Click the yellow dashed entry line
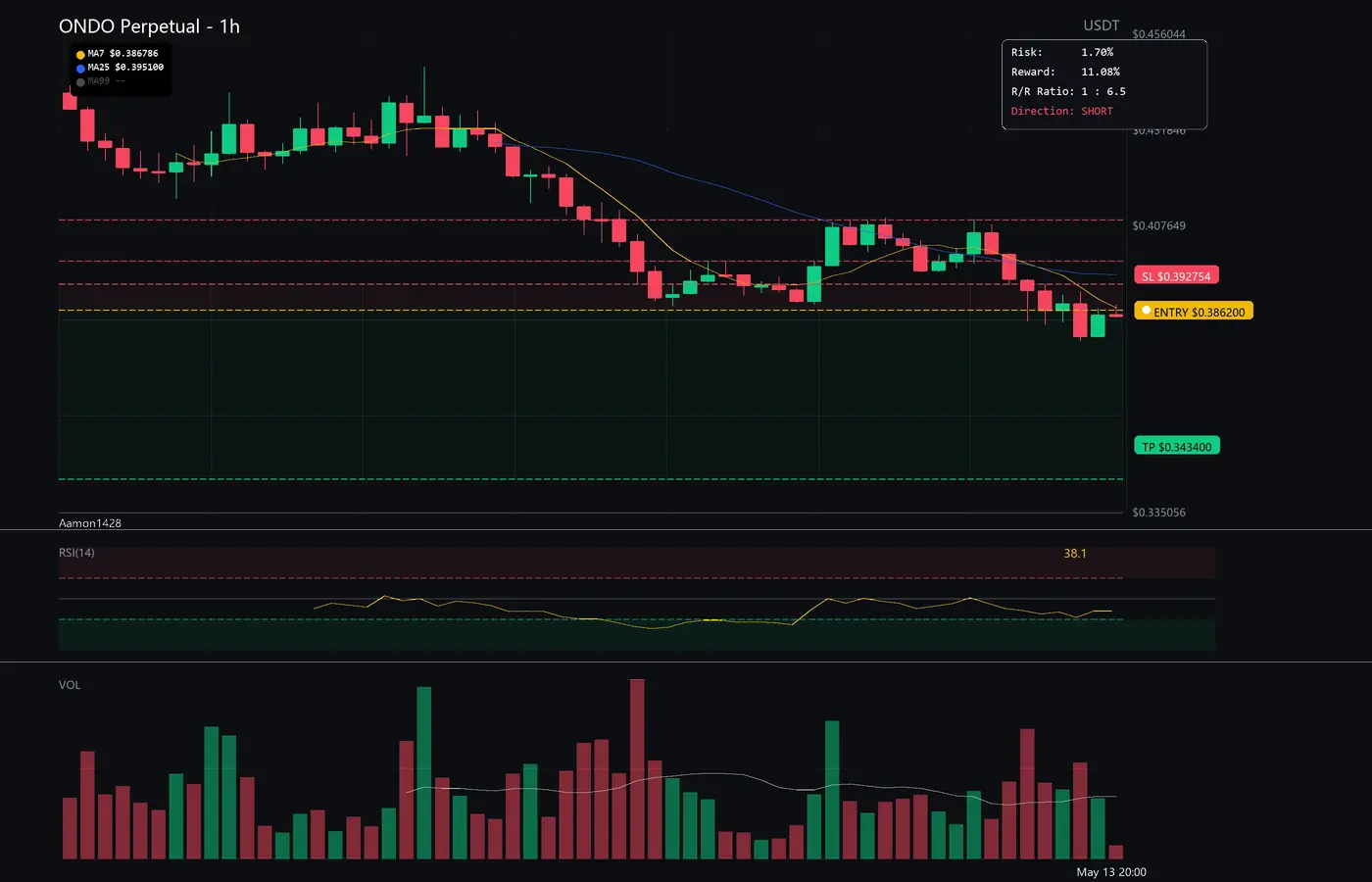The image size is (1372, 882). pos(591,311)
